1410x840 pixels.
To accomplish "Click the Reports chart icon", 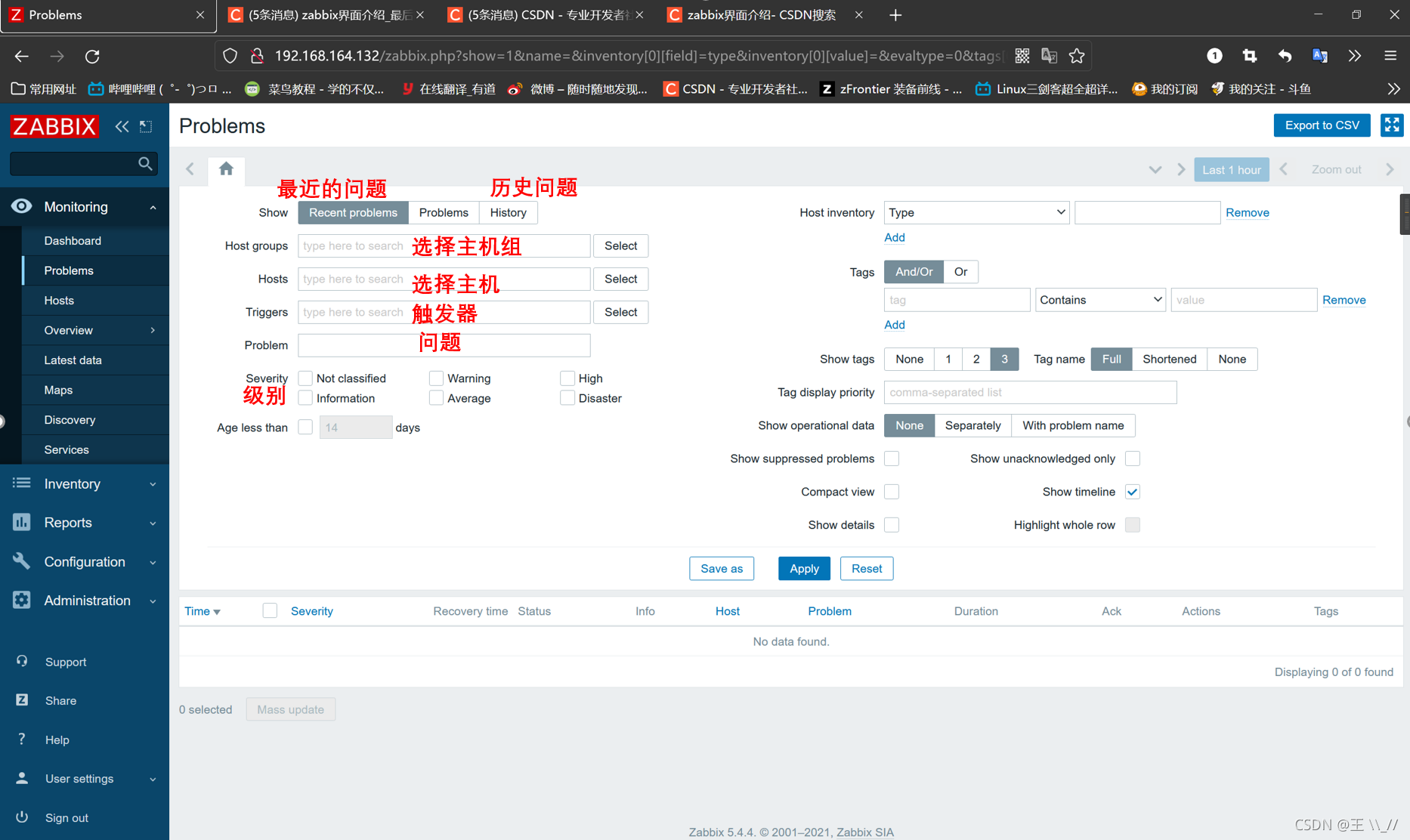I will click(x=21, y=522).
